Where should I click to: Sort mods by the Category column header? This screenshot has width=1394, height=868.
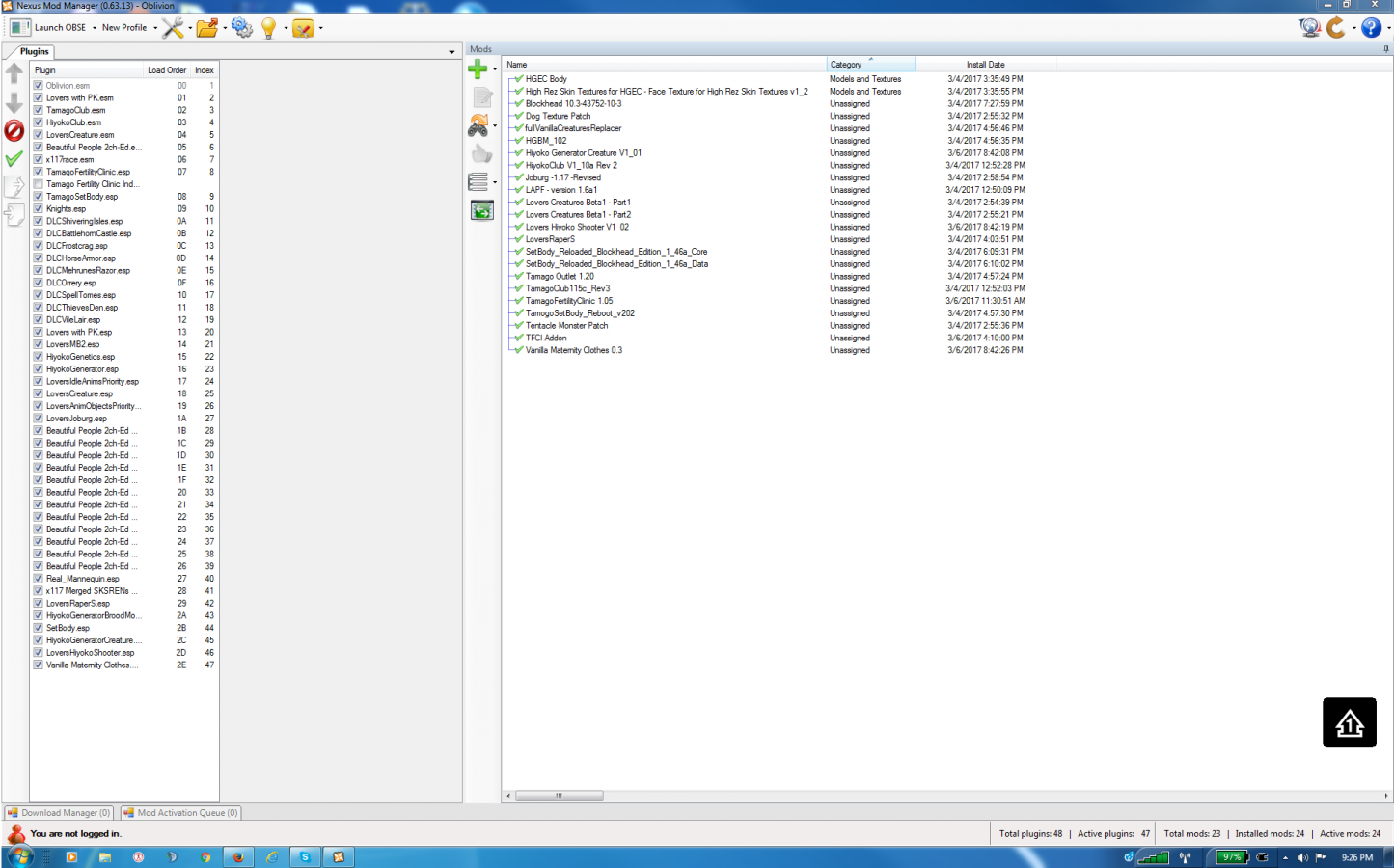coord(870,65)
